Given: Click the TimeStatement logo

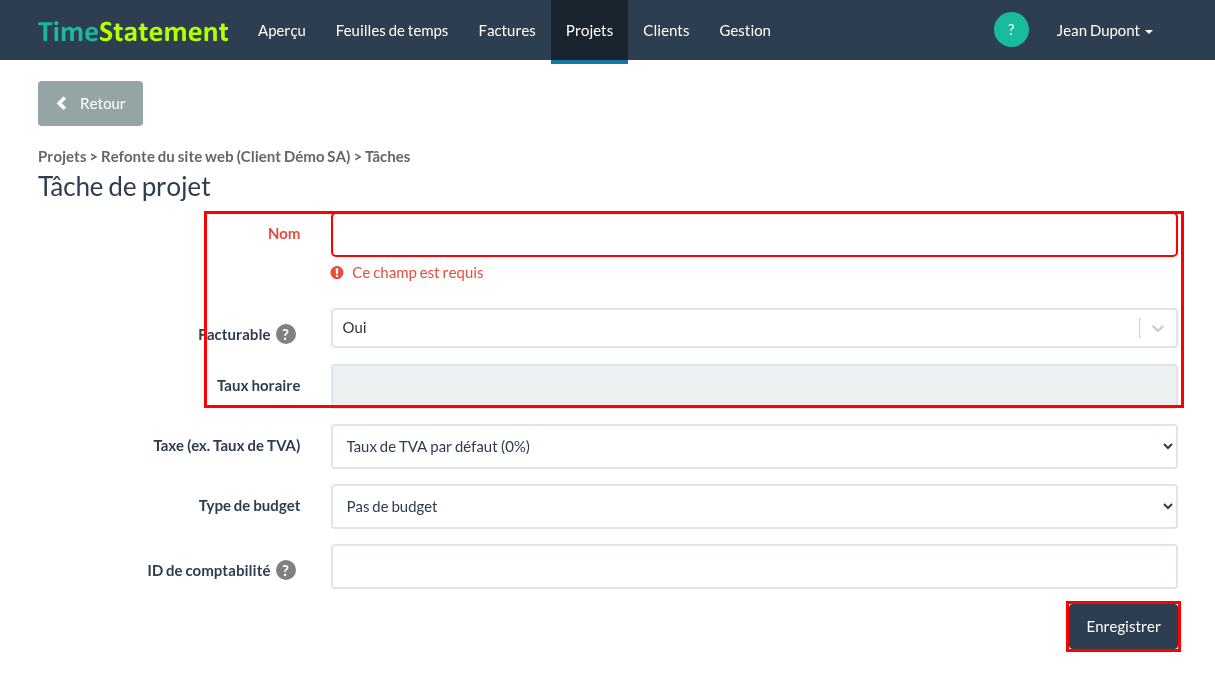Looking at the screenshot, I should click(133, 31).
